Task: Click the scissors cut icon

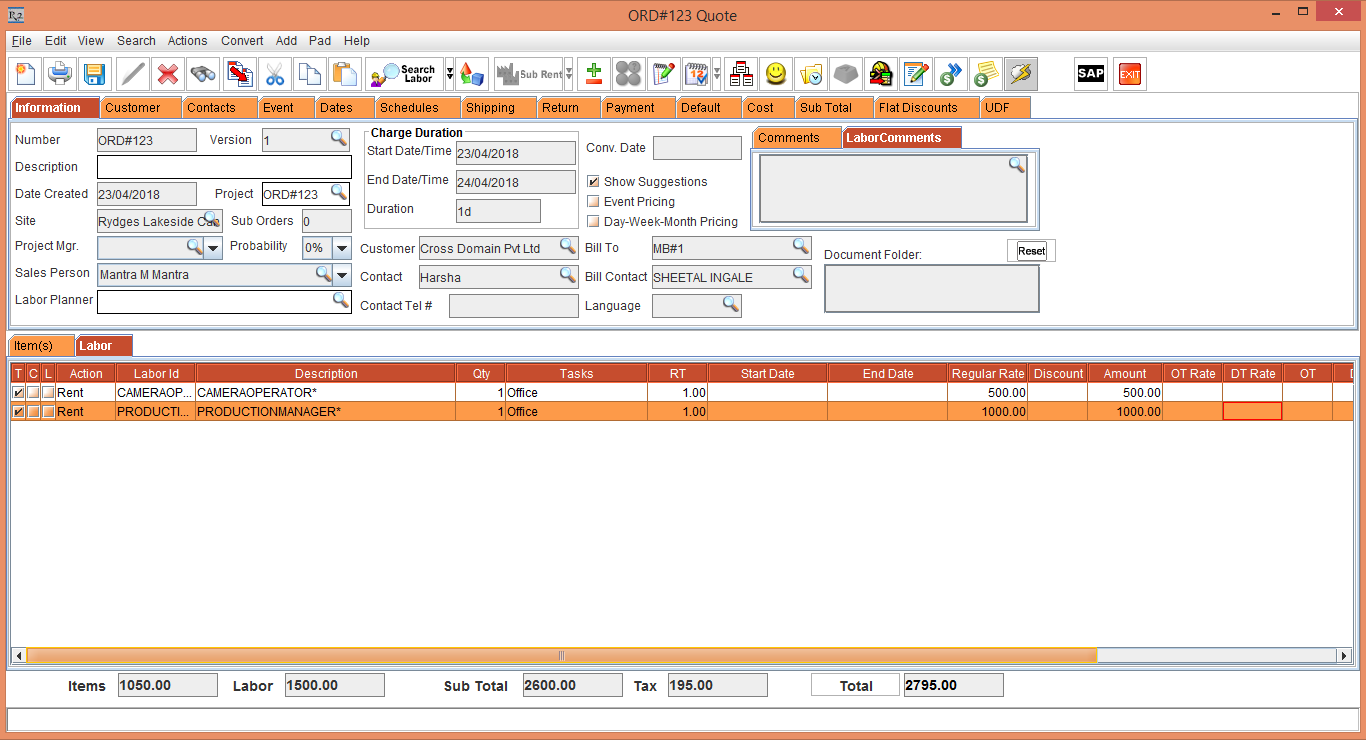Action: point(274,74)
